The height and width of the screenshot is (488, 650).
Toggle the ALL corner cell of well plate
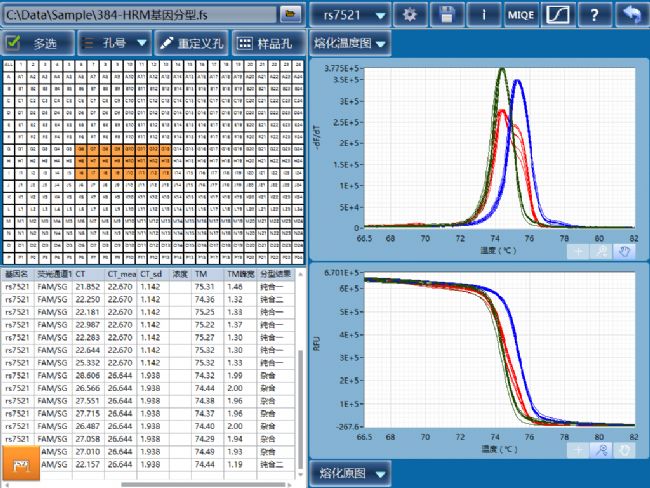click(x=9, y=64)
